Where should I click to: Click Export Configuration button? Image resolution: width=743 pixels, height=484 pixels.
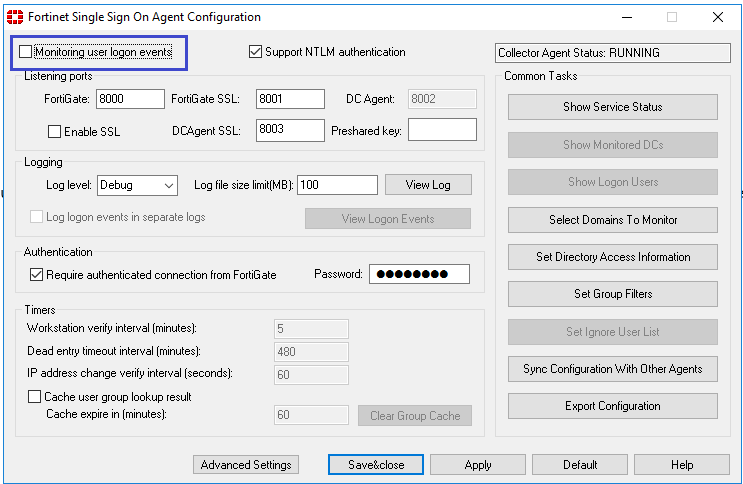(x=613, y=406)
